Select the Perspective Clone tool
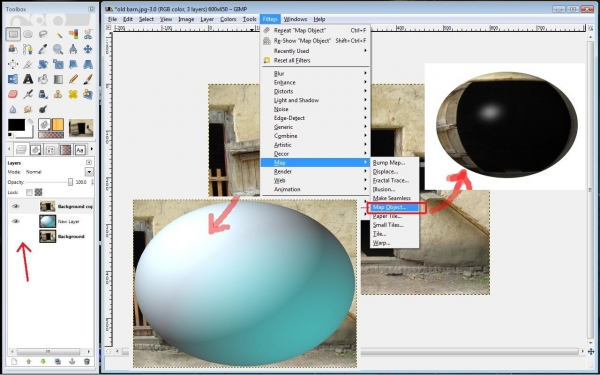 [x=88, y=94]
